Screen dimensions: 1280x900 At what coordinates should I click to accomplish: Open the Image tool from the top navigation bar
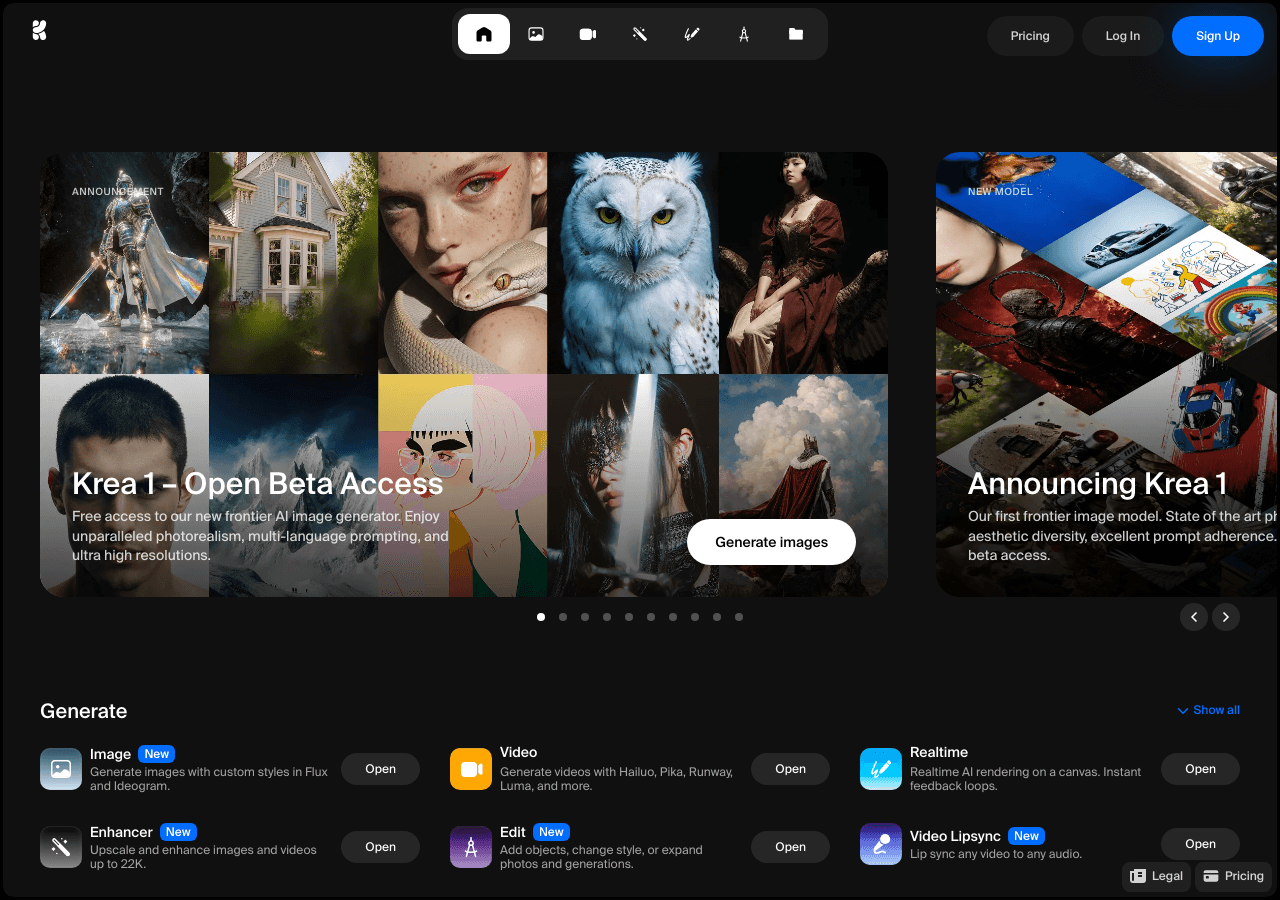pos(536,34)
